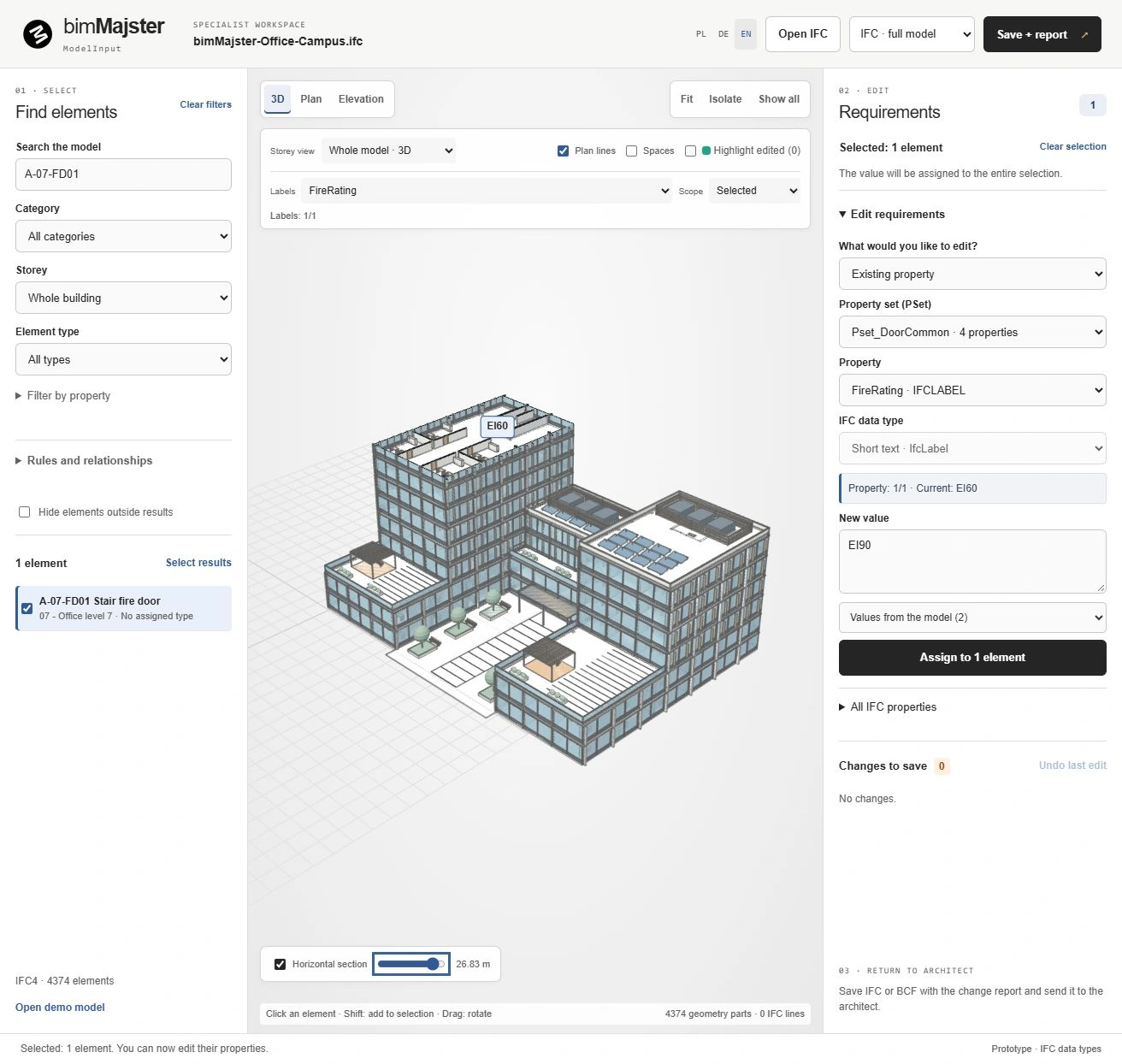The height and width of the screenshot is (1064, 1122).
Task: Open the Labels FireRating dropdown
Action: (487, 191)
